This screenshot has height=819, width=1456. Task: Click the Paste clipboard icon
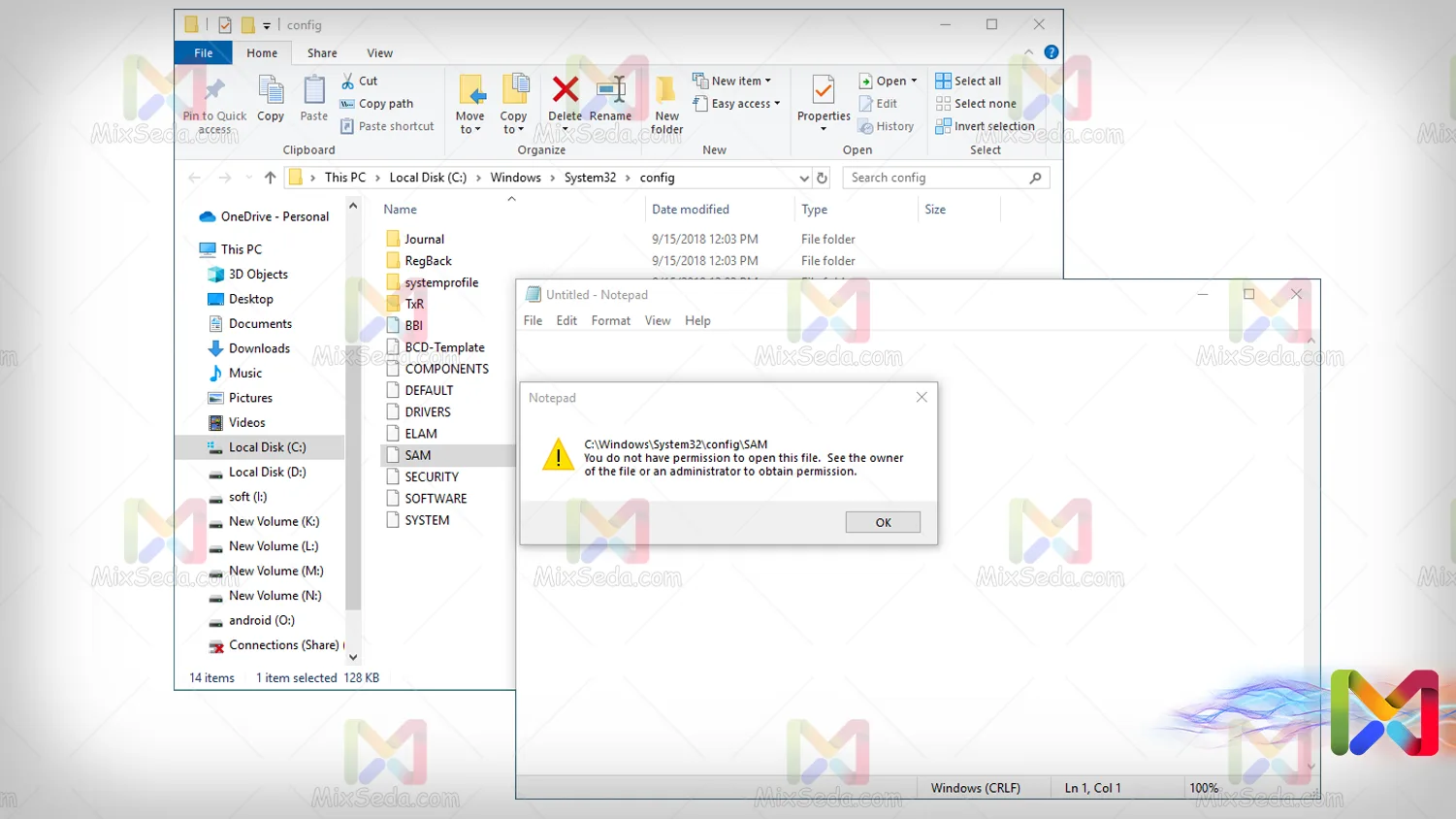tap(313, 91)
